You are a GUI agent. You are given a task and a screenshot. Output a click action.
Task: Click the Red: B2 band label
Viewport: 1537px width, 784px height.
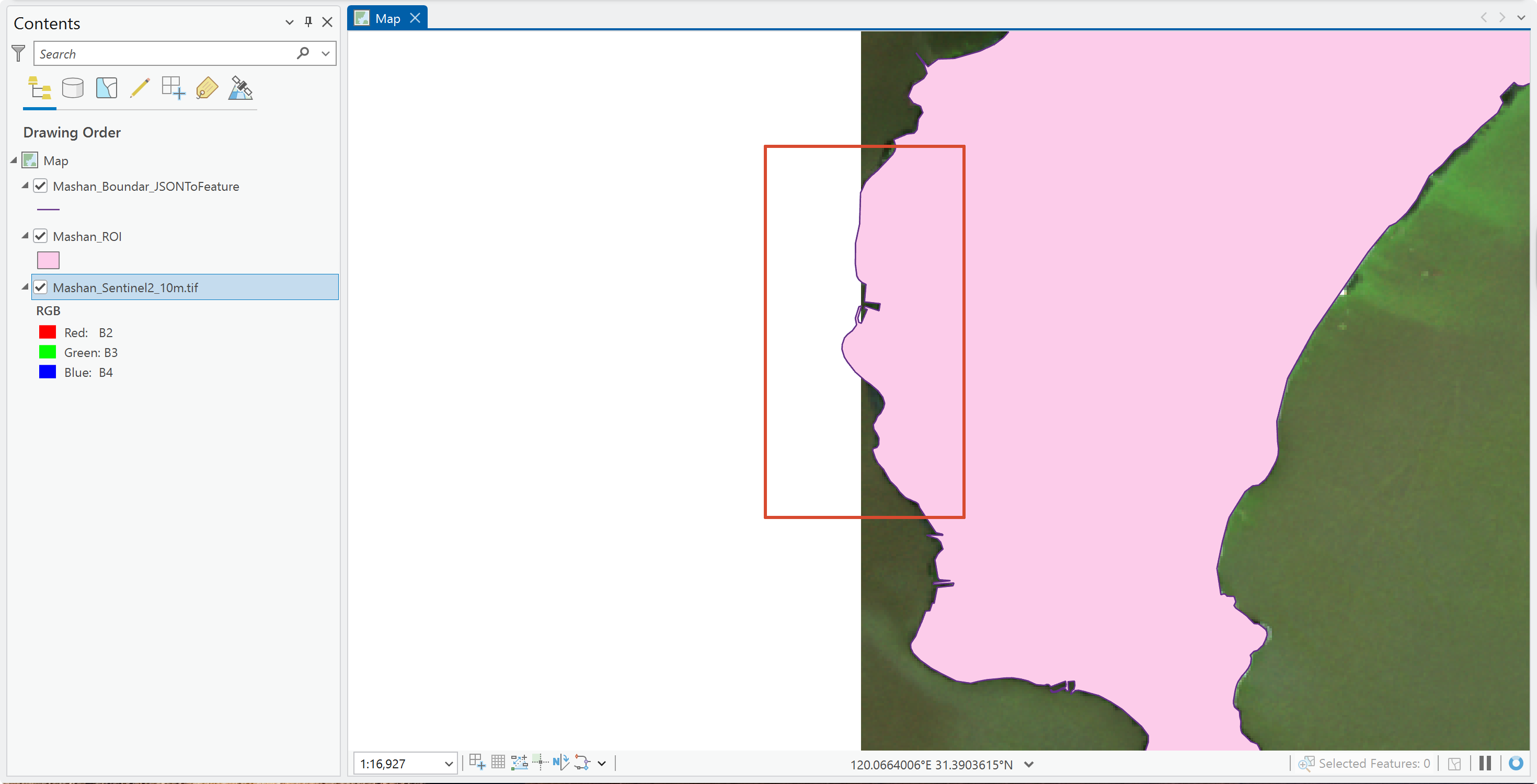(88, 332)
